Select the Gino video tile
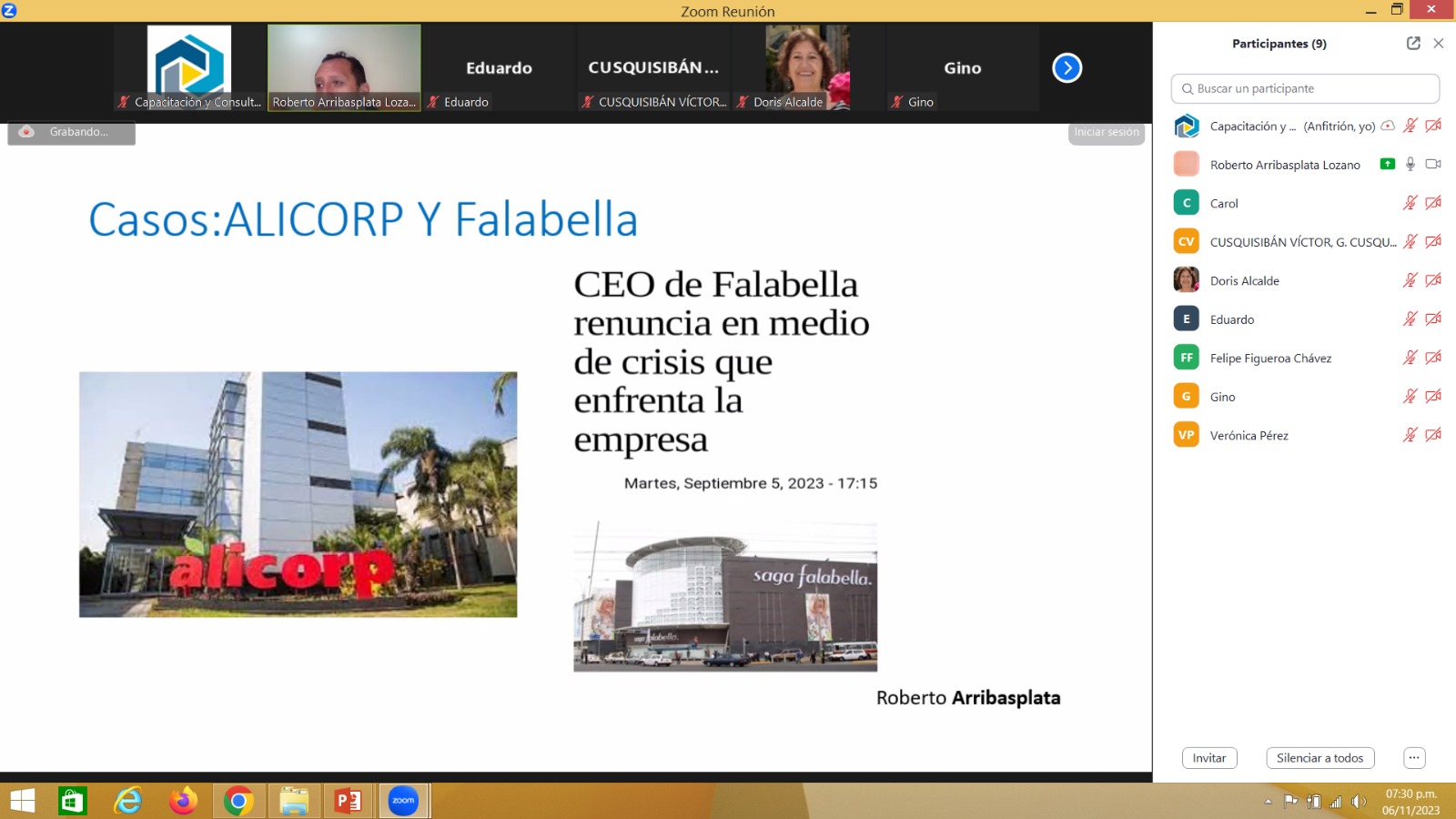1456x819 pixels. click(963, 68)
